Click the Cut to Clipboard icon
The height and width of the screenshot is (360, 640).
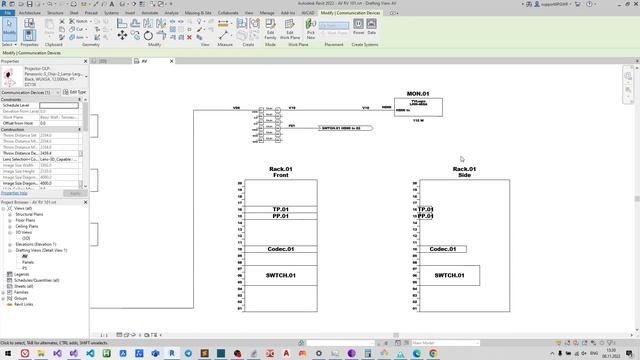[x=62, y=21]
